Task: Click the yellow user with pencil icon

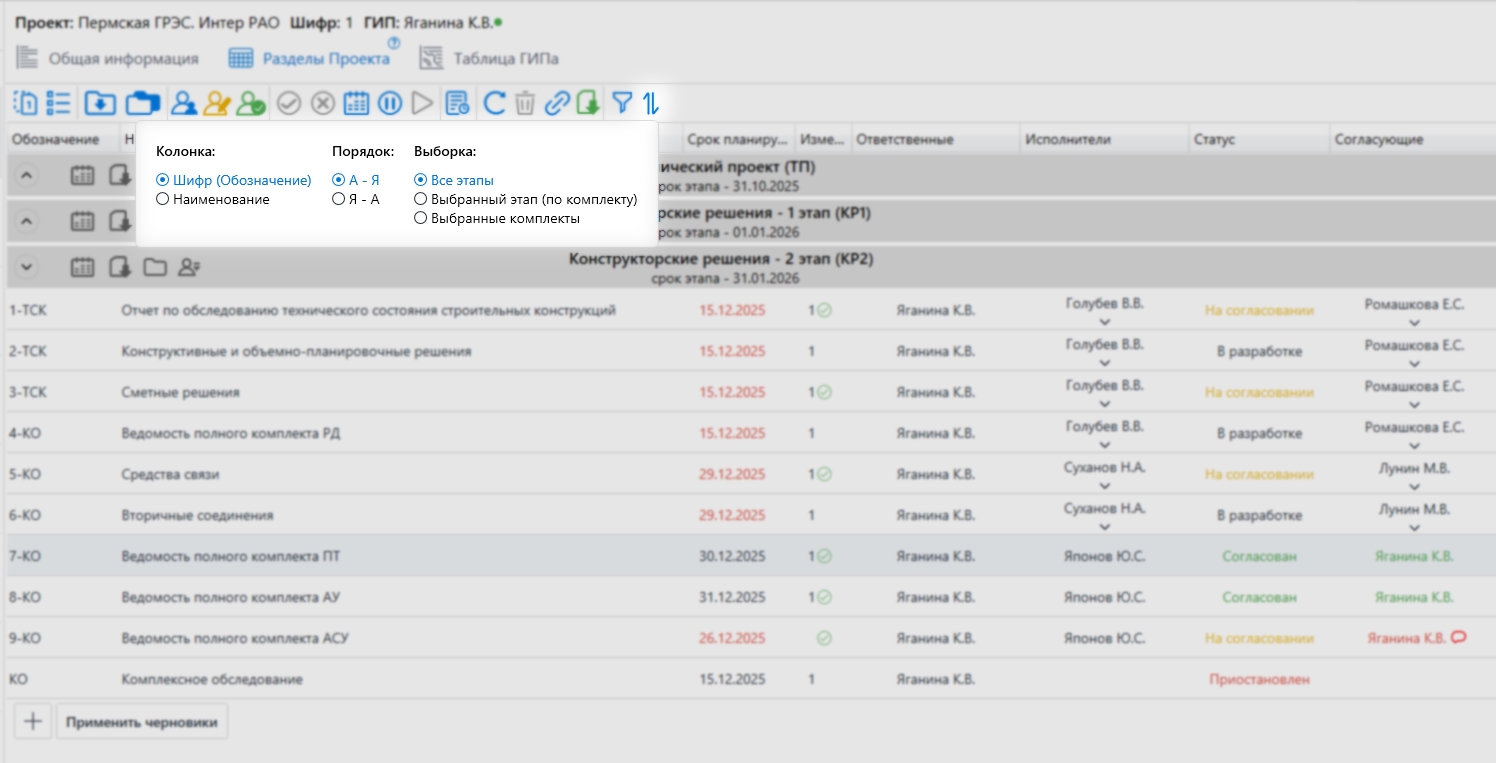Action: click(217, 103)
